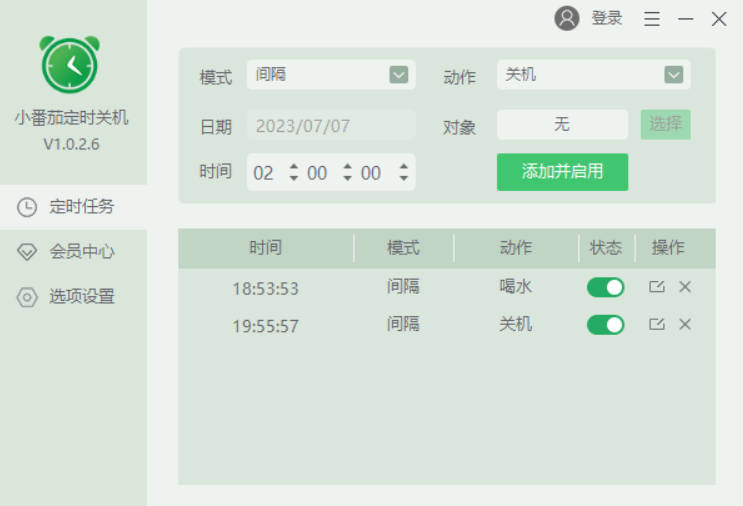Screen dimensions: 743x506
Task: Click the hours value 02
Action: point(263,173)
